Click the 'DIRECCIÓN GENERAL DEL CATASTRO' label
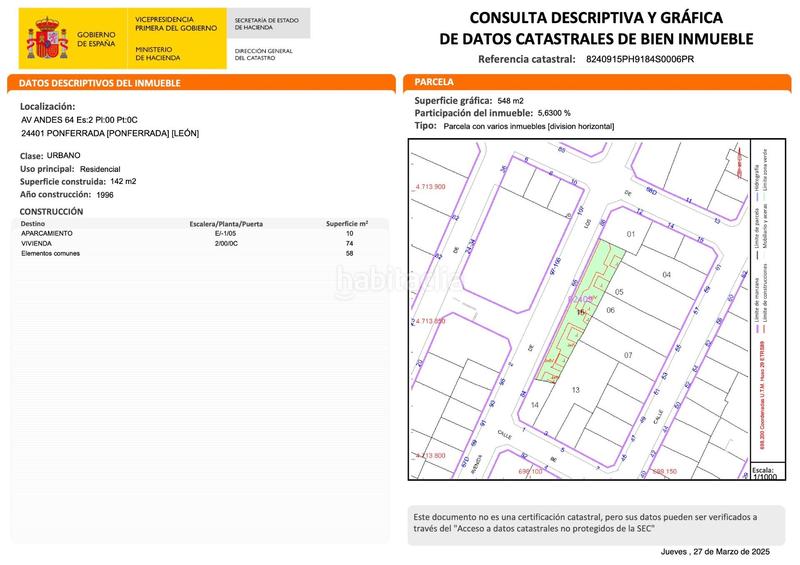800x565 pixels. coord(263,54)
